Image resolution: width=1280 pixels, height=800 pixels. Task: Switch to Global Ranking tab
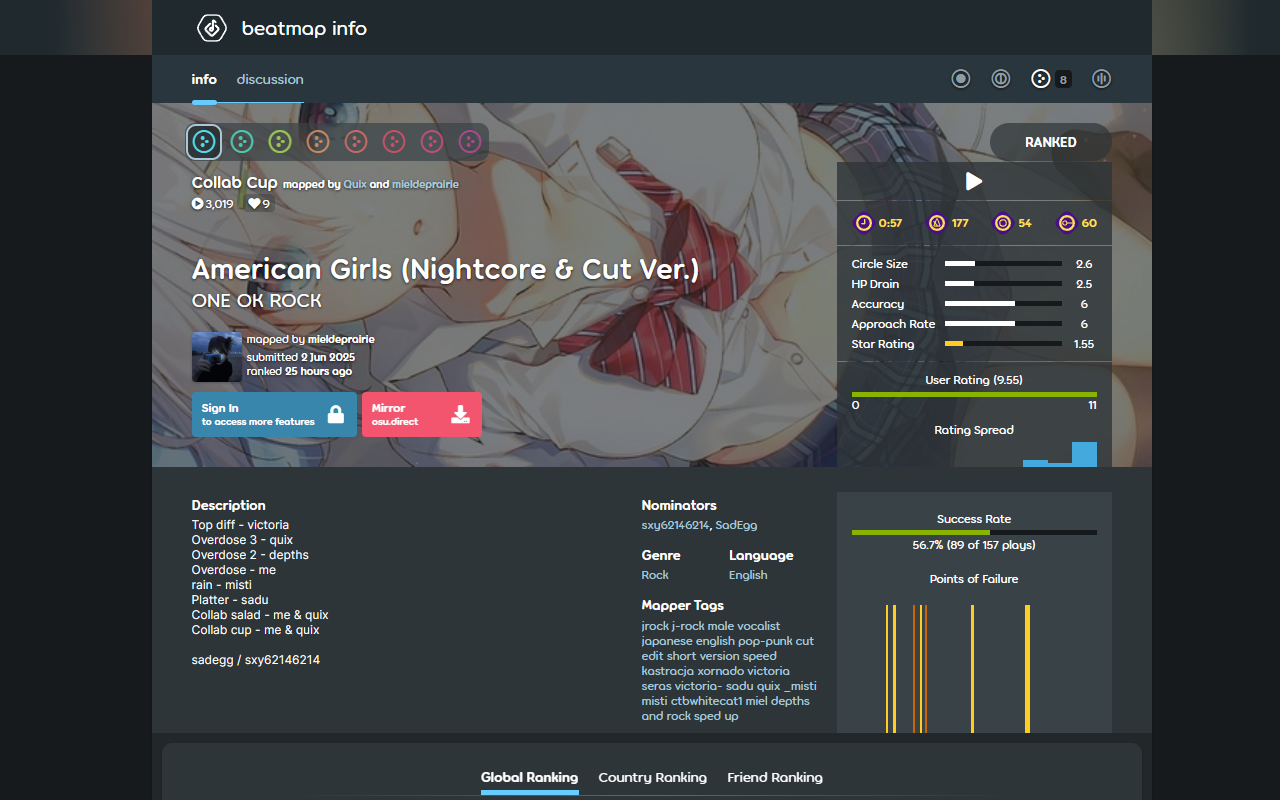tap(529, 777)
